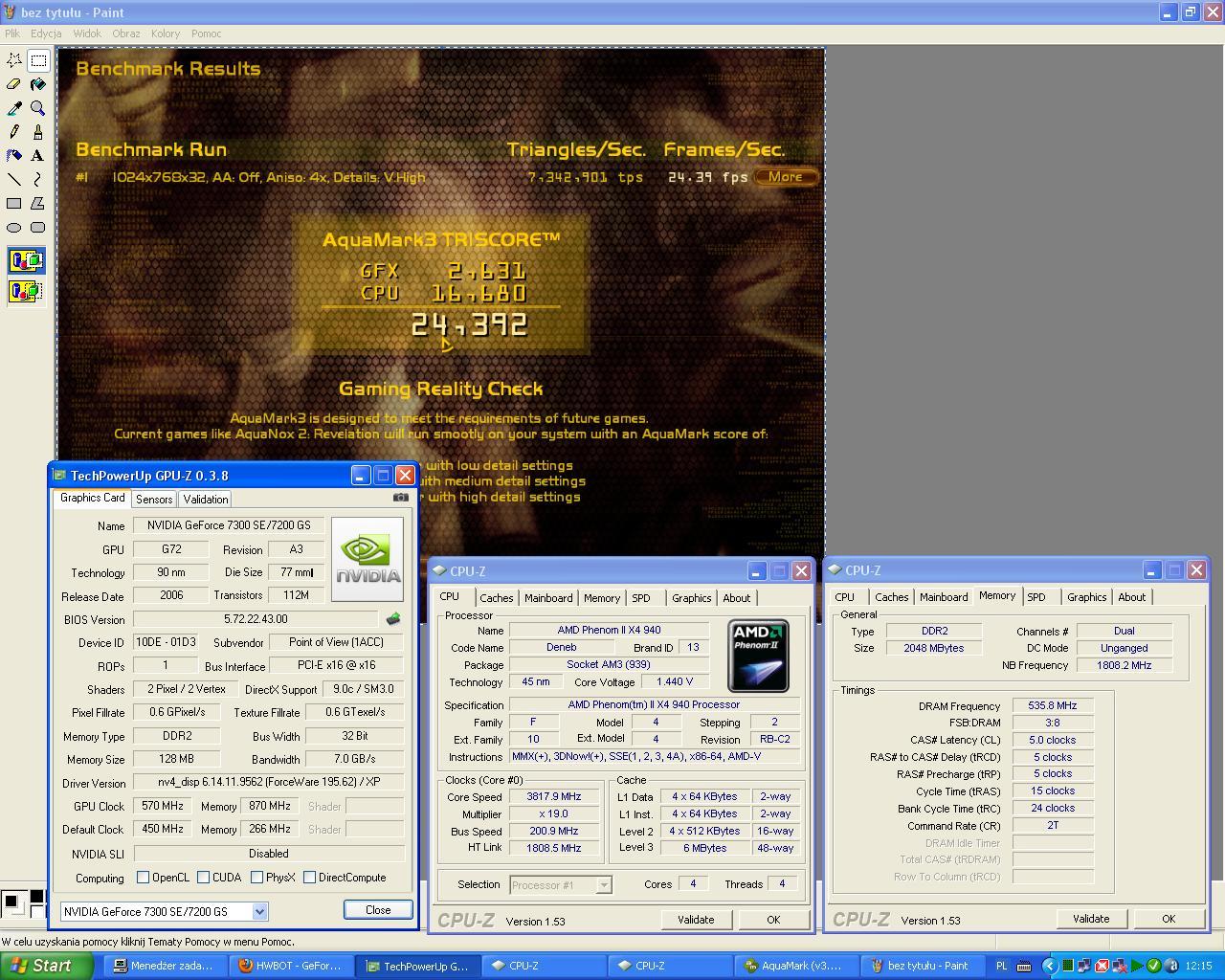Select the Text tool in Paint
Image resolution: width=1225 pixels, height=980 pixels.
[x=38, y=155]
